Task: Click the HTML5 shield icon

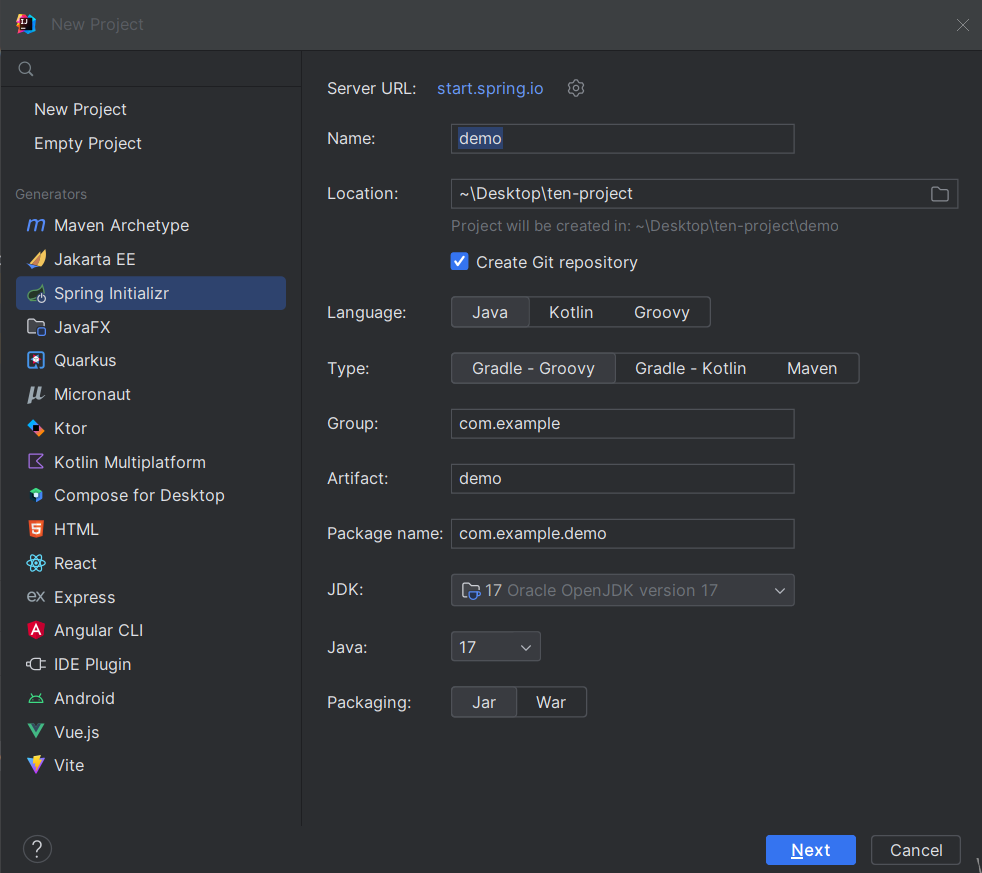Action: coord(36,529)
